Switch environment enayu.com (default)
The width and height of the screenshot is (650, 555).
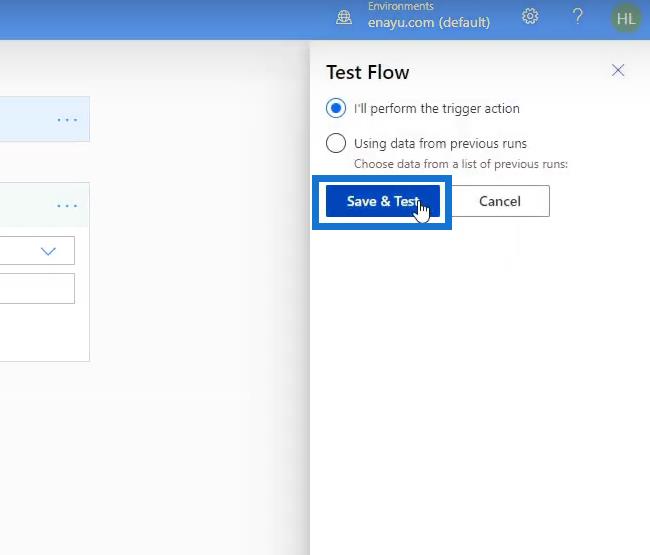(x=429, y=22)
